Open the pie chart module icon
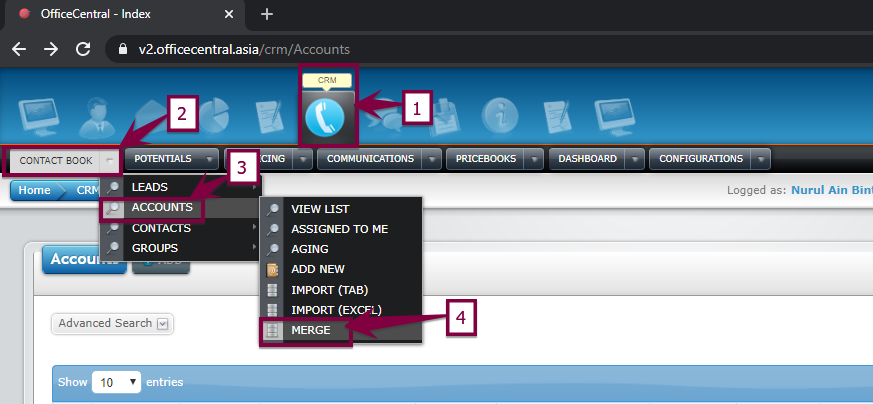This screenshot has height=404, width=873. pyautogui.click(x=214, y=116)
